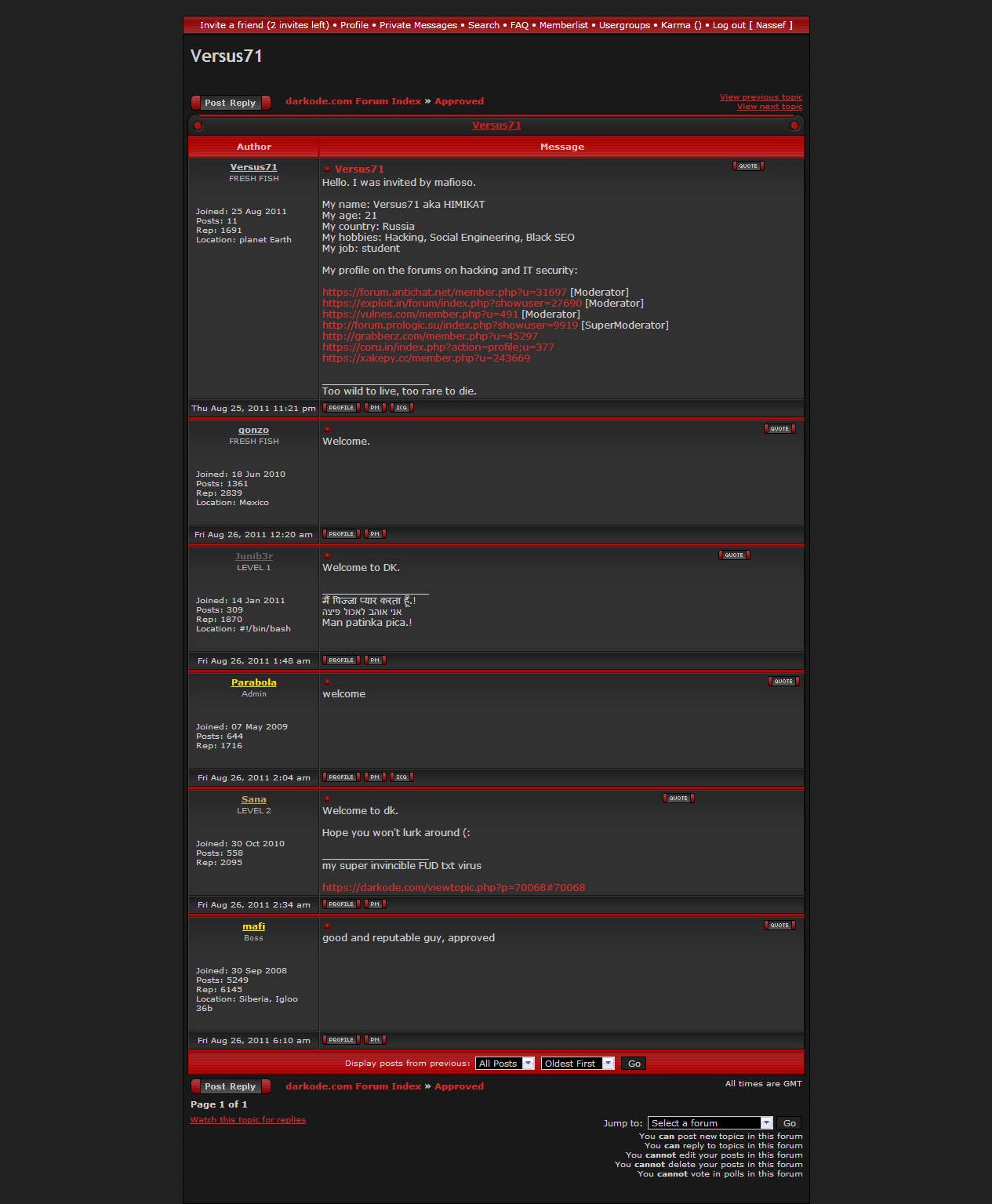992x1204 pixels.
Task: Send a PM to gonzo via the PM button
Action: [375, 534]
